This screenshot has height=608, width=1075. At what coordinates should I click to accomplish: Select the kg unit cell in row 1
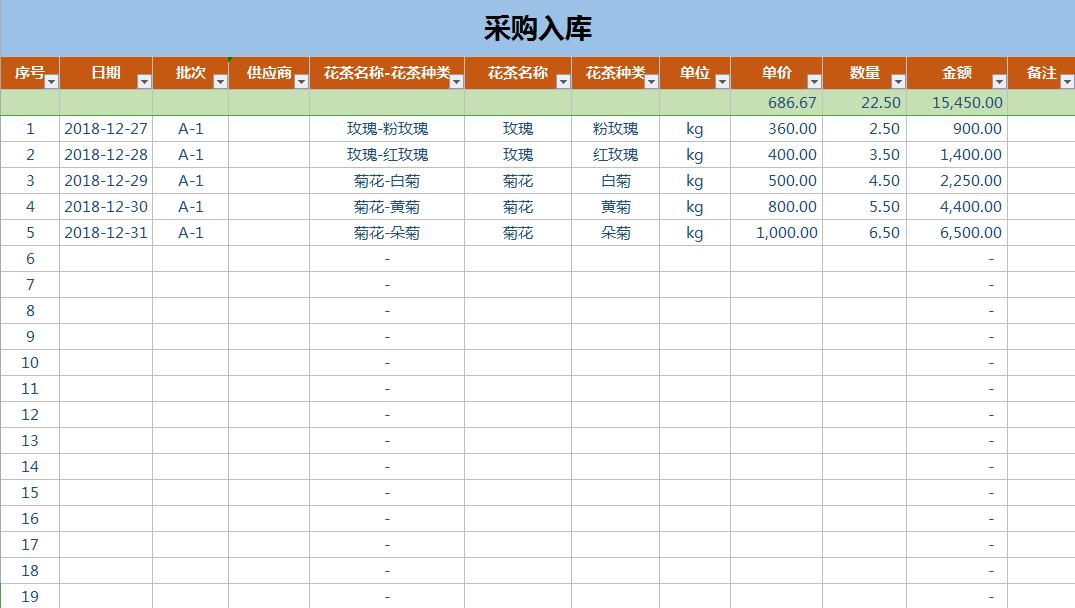tap(694, 128)
